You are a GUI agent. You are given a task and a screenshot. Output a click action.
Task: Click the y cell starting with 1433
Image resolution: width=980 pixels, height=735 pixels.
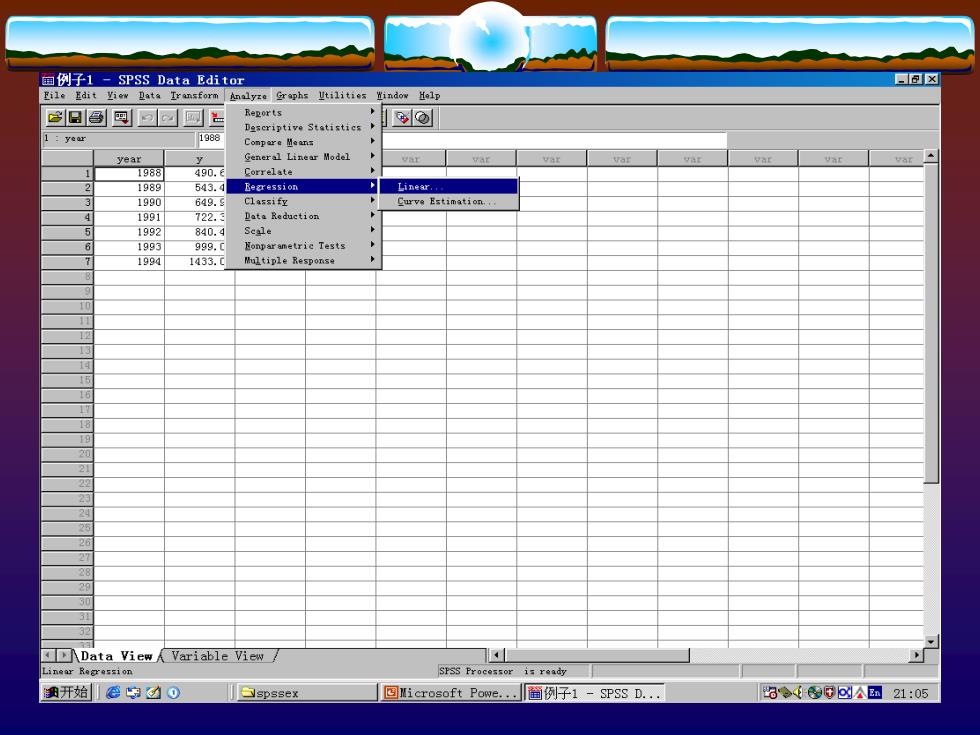(195, 262)
